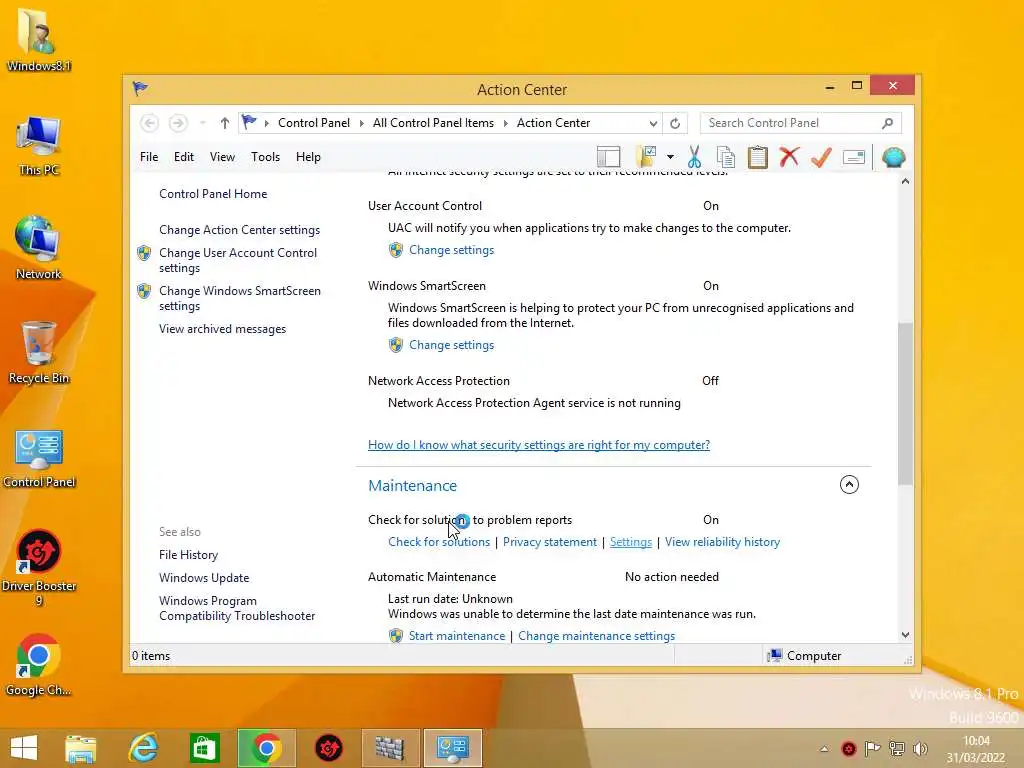Image resolution: width=1024 pixels, height=768 pixels.
Task: Open problem reports Settings link
Action: tap(631, 542)
